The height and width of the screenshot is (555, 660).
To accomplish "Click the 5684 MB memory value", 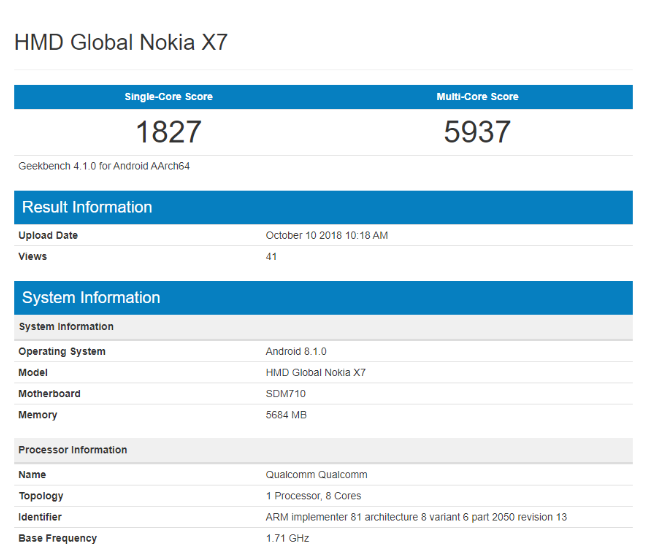I will click(287, 415).
